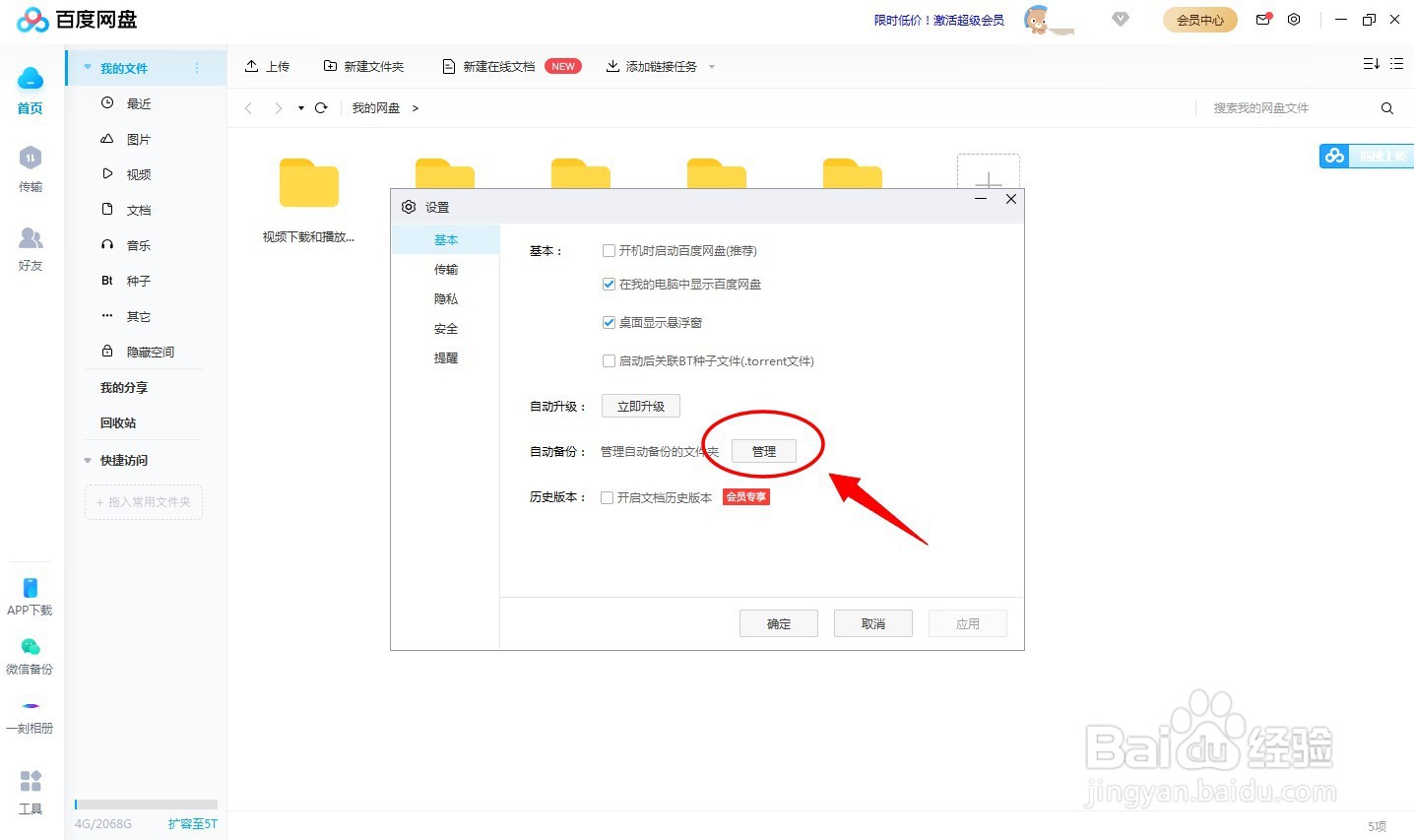Click the sort order icon
This screenshot has height=840, width=1414.
tap(1371, 64)
